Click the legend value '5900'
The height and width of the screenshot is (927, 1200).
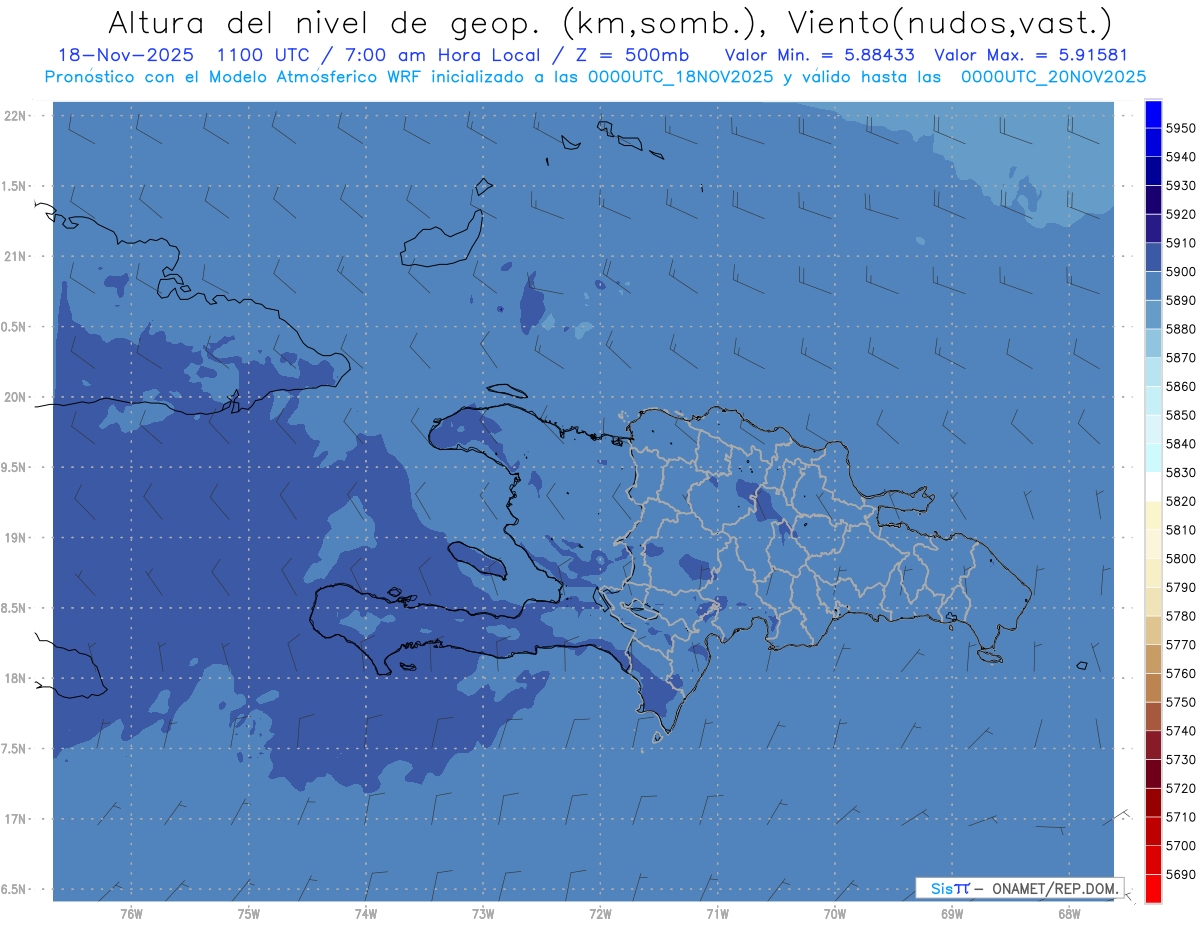[1181, 272]
